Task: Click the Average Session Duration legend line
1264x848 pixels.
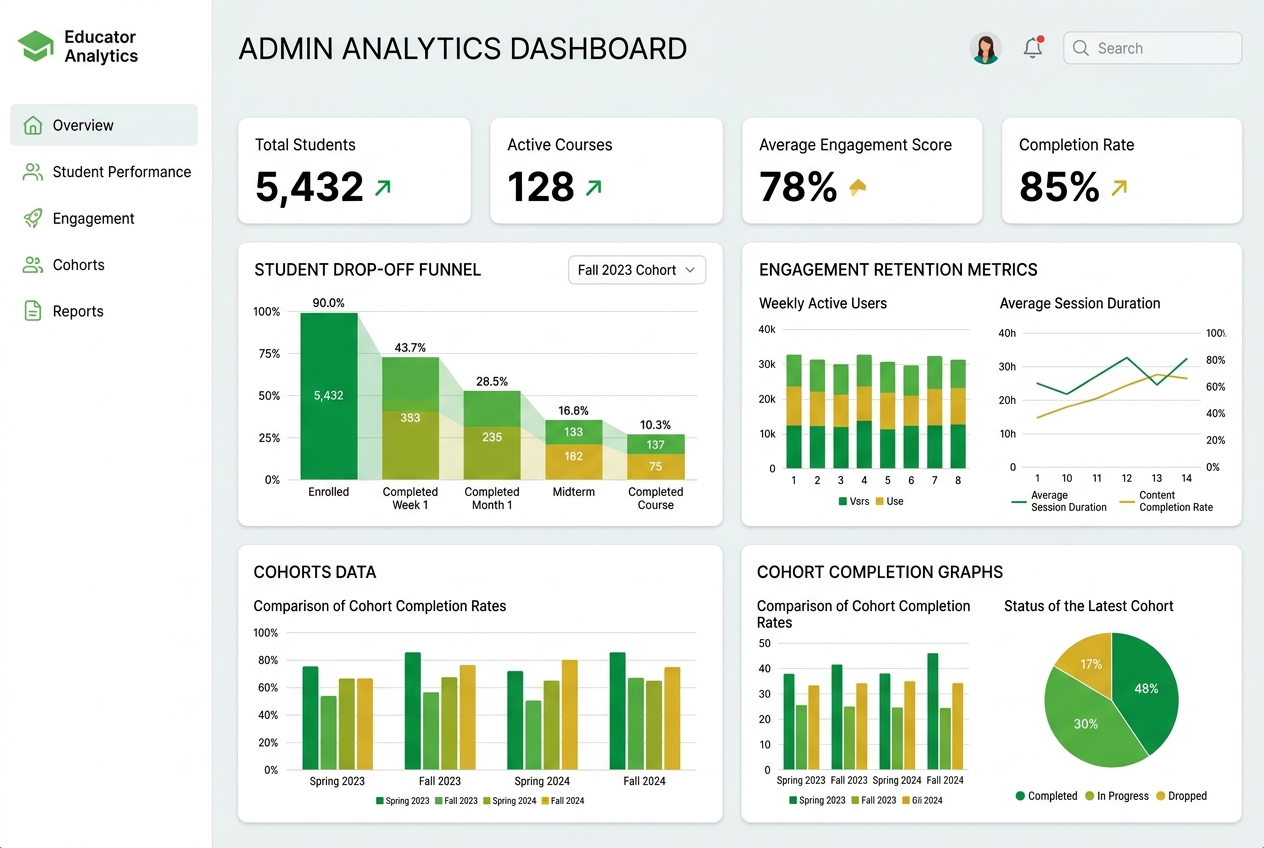Action: [1020, 501]
